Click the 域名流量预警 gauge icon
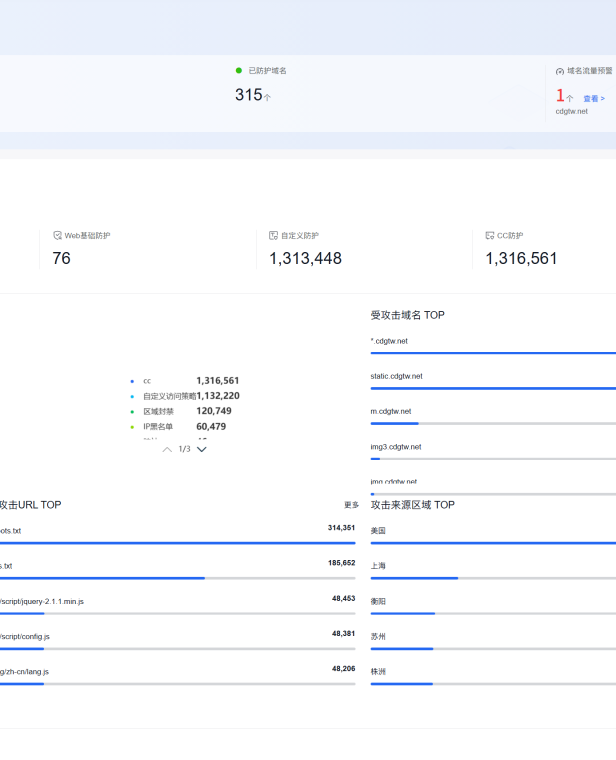Image resolution: width=616 pixels, height=760 pixels. point(560,71)
